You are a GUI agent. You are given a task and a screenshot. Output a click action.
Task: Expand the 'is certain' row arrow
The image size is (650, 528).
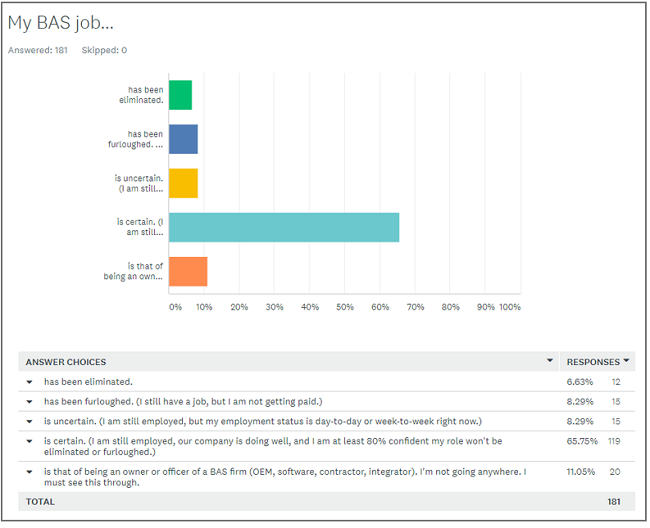pos(29,441)
